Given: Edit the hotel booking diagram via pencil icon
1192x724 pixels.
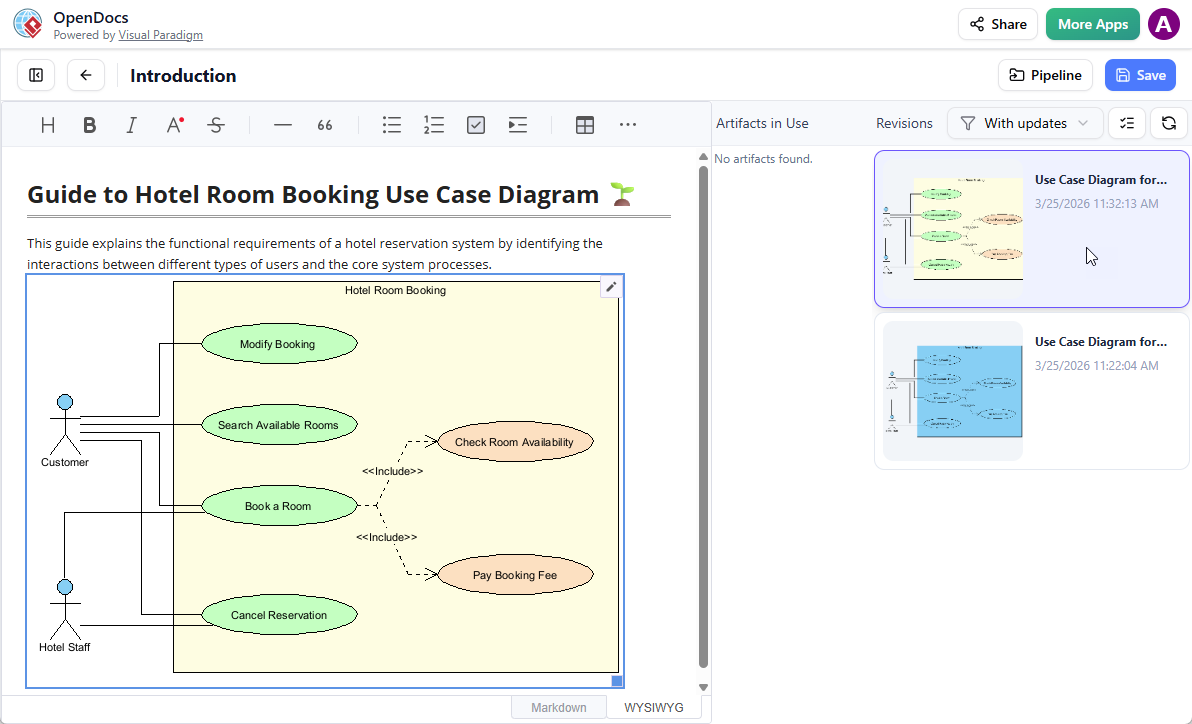Looking at the screenshot, I should 611,286.
